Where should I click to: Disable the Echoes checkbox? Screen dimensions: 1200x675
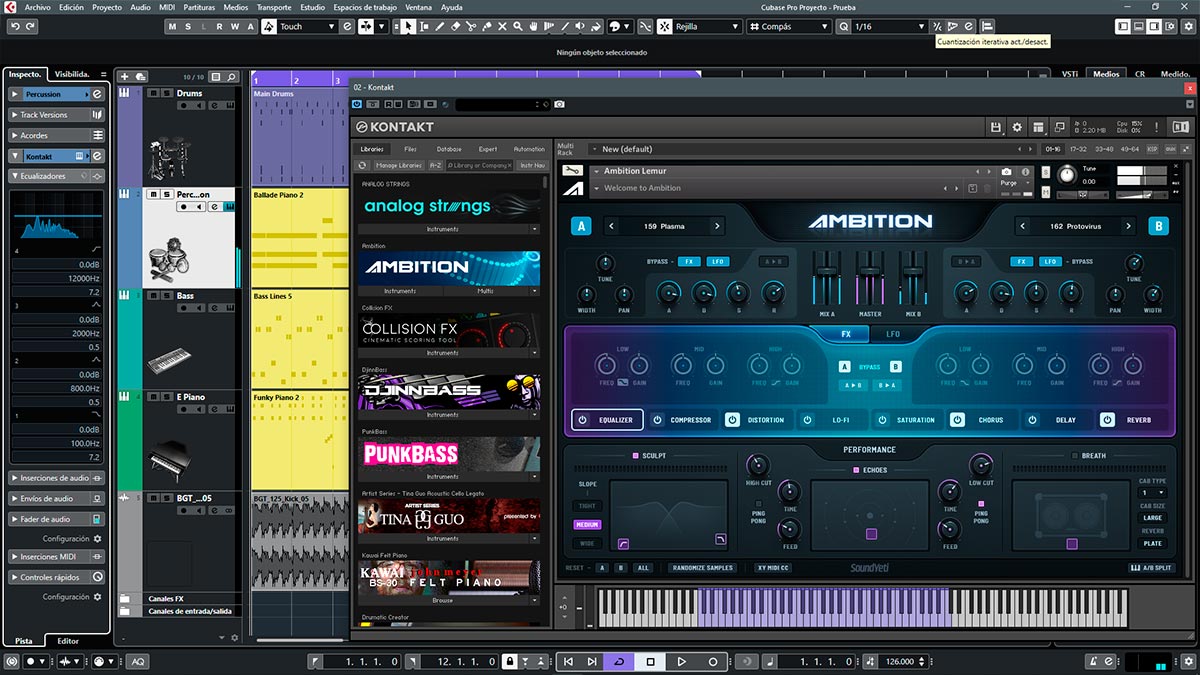coord(856,469)
